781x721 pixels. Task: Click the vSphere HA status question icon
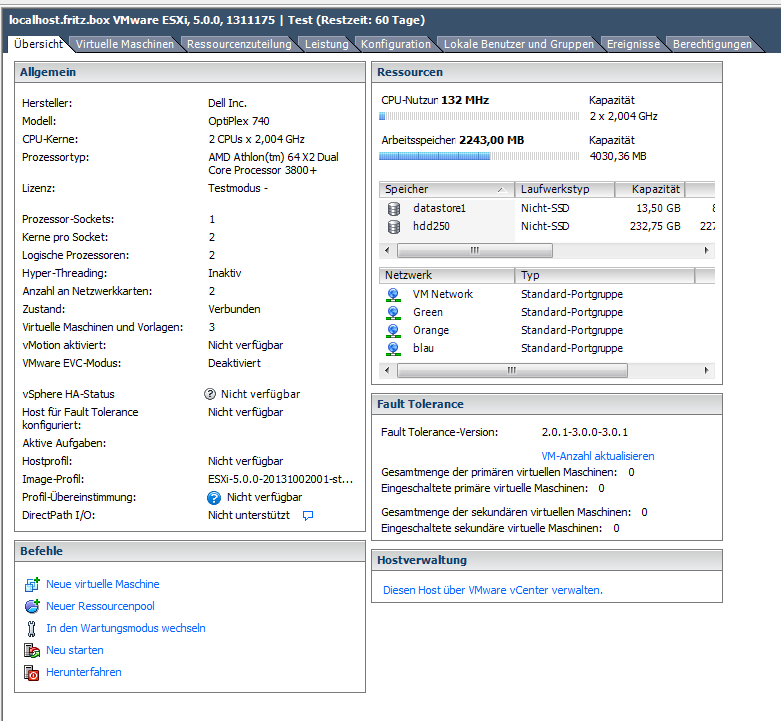(x=210, y=394)
